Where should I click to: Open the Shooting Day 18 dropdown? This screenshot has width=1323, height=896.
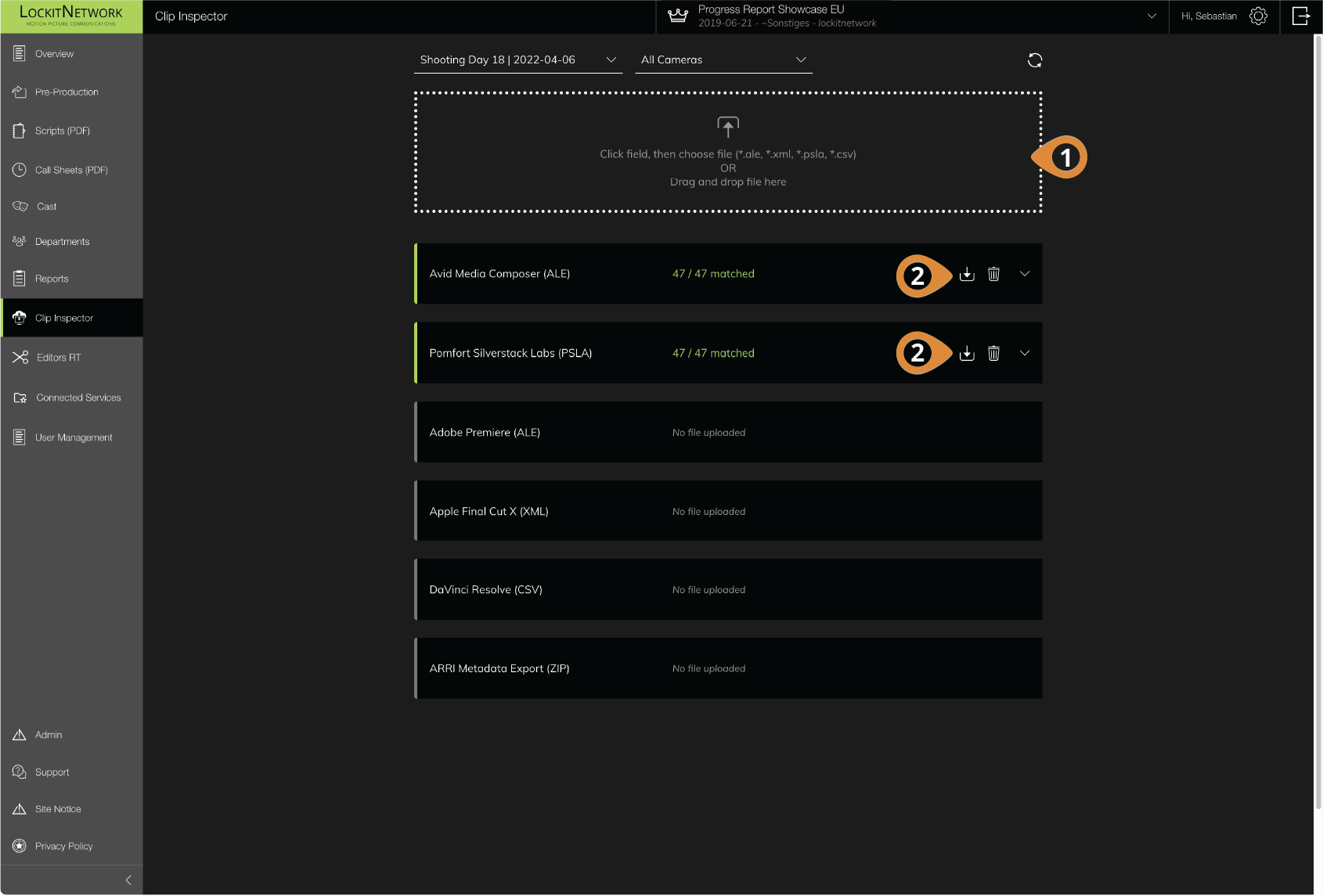coord(518,60)
